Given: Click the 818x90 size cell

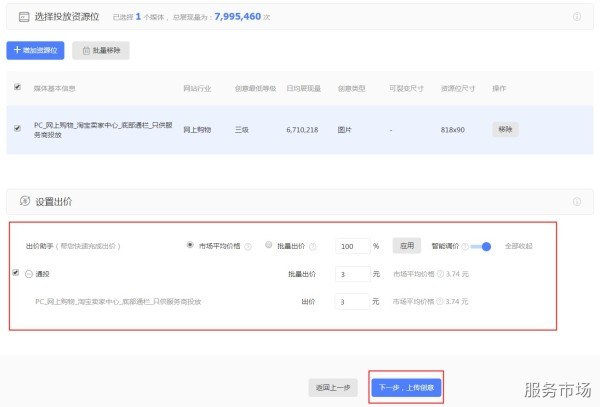Looking at the screenshot, I should pos(453,130).
